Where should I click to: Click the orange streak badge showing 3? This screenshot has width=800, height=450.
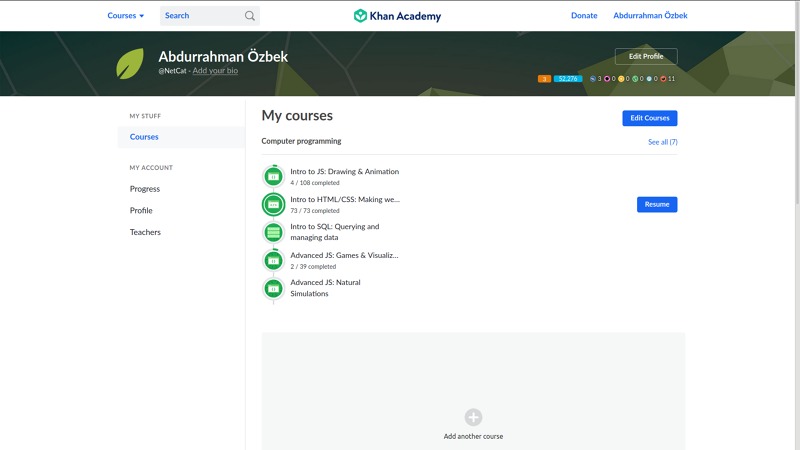[x=544, y=79]
